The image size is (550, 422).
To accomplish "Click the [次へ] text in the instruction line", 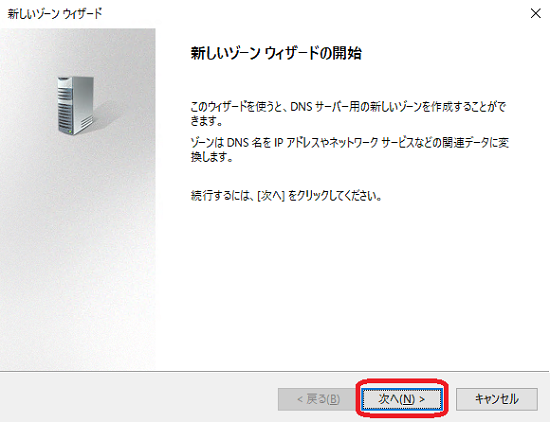I will point(271,195).
